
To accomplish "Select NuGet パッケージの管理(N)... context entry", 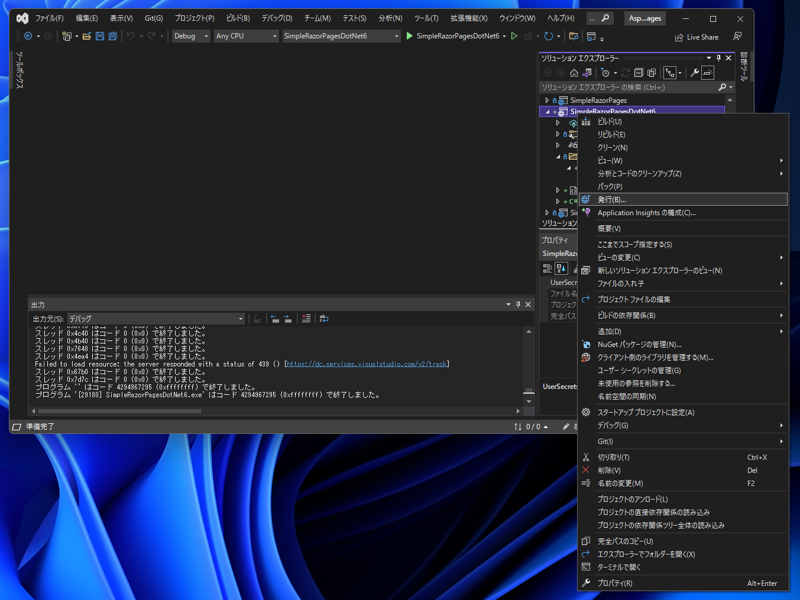I will click(x=683, y=344).
